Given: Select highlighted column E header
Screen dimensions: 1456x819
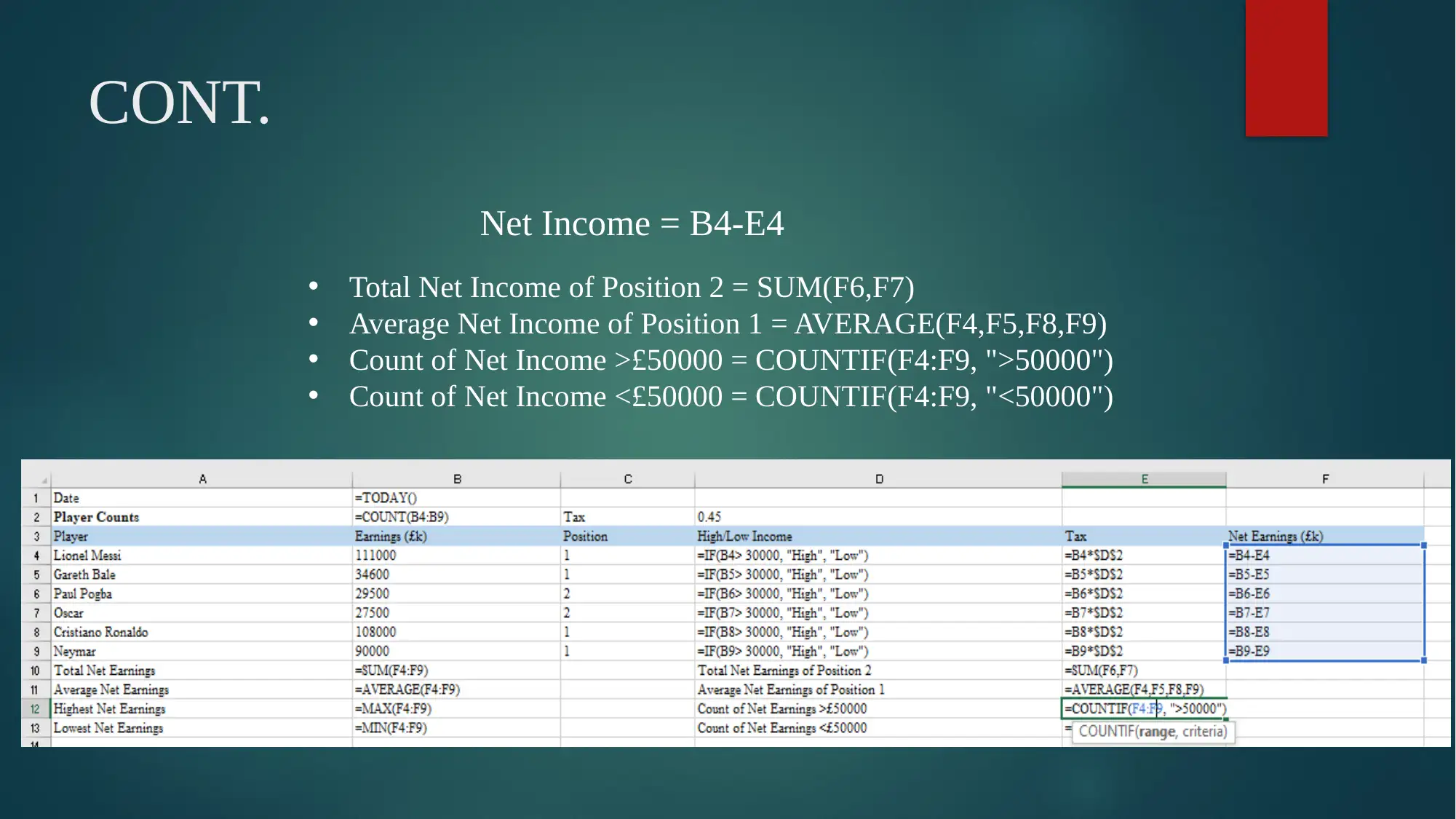Looking at the screenshot, I should pos(1145,479).
